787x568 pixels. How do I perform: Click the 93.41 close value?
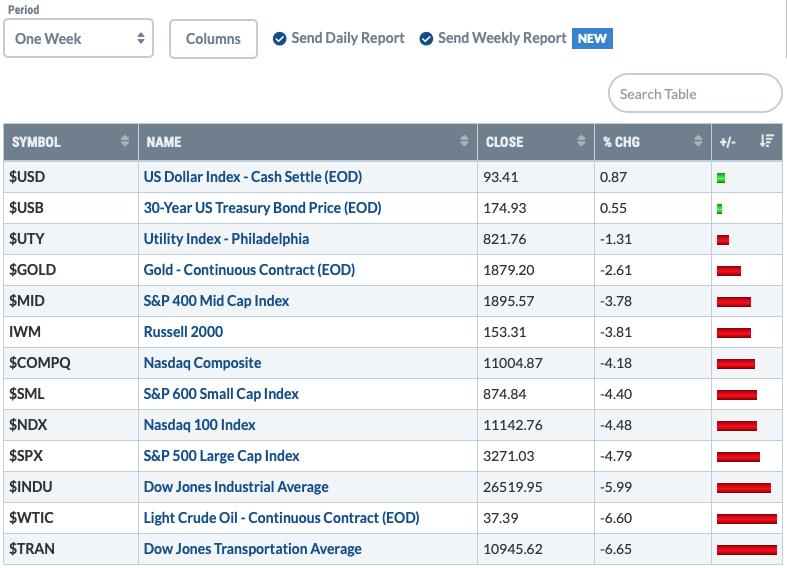(x=500, y=178)
